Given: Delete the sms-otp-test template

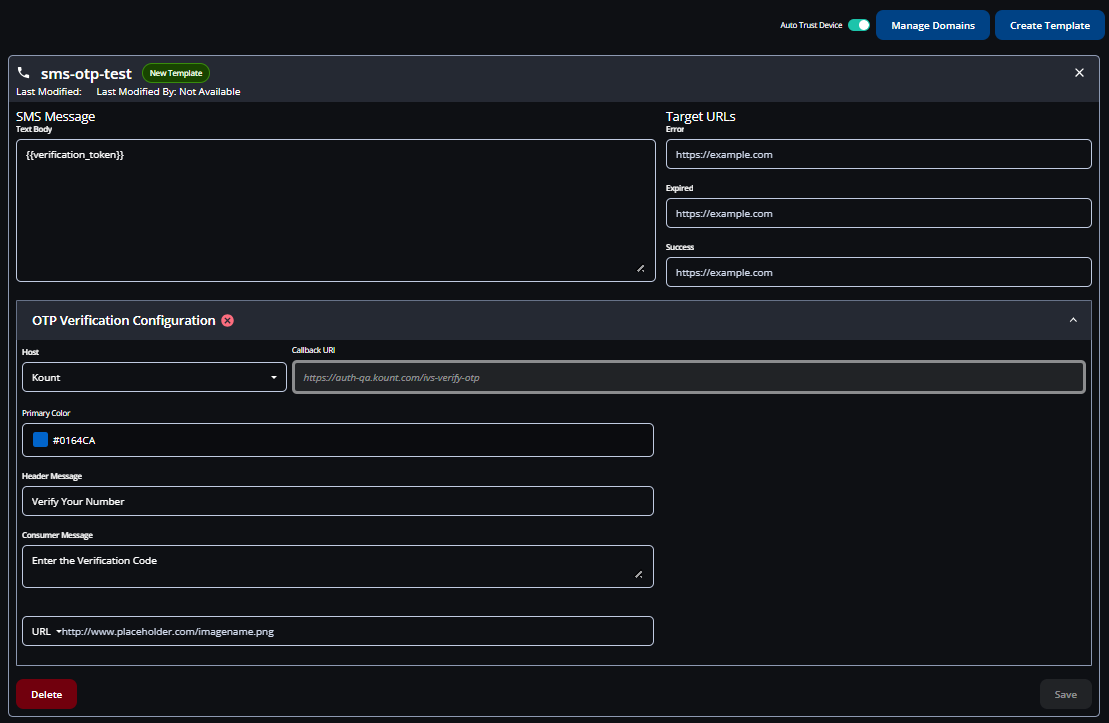Looking at the screenshot, I should point(47,694).
